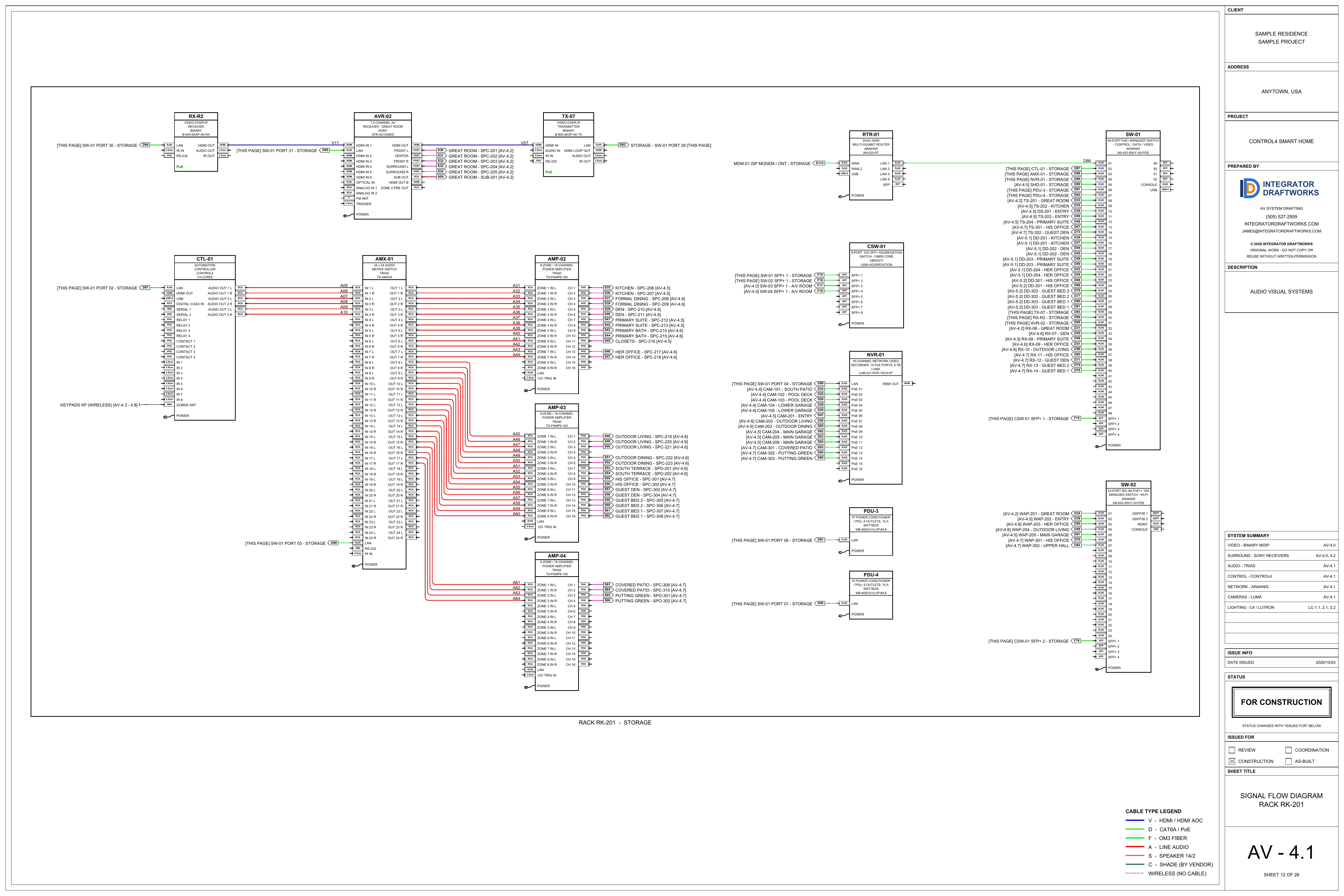Click the S35 tag for Kitchen SPC-206

pyautogui.click(x=608, y=288)
